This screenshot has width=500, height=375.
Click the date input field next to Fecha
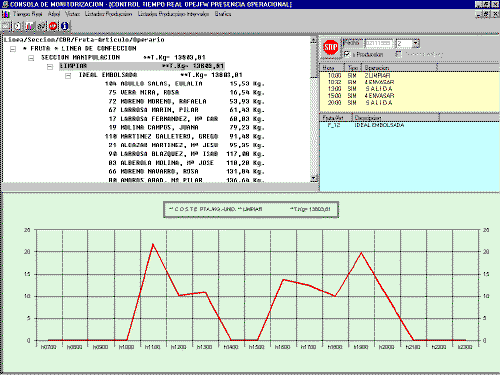coord(378,43)
